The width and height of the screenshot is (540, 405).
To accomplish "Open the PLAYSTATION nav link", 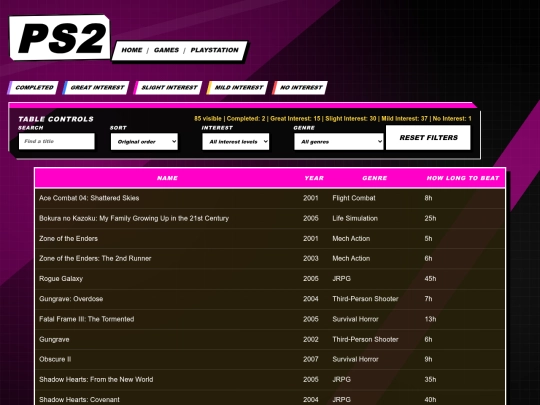I will coord(214,50).
